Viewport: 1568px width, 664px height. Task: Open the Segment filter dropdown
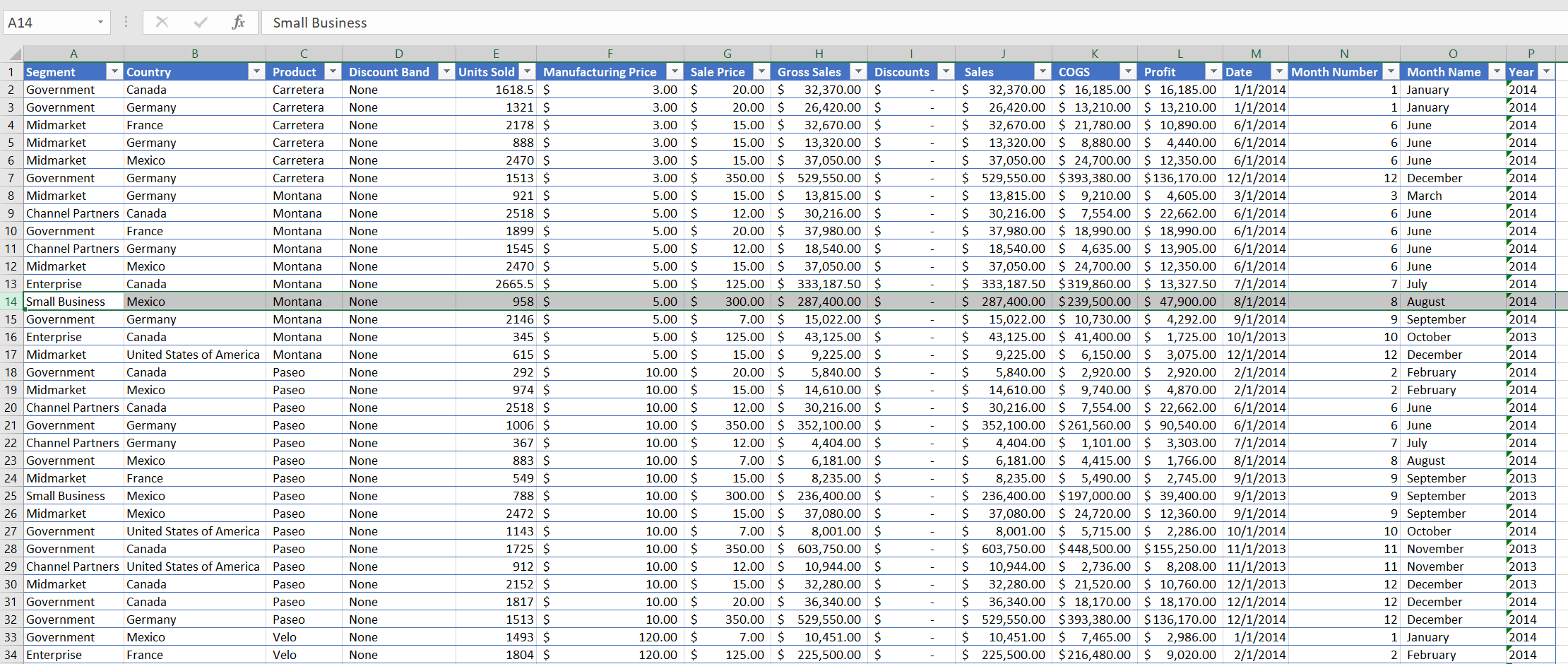tap(114, 71)
